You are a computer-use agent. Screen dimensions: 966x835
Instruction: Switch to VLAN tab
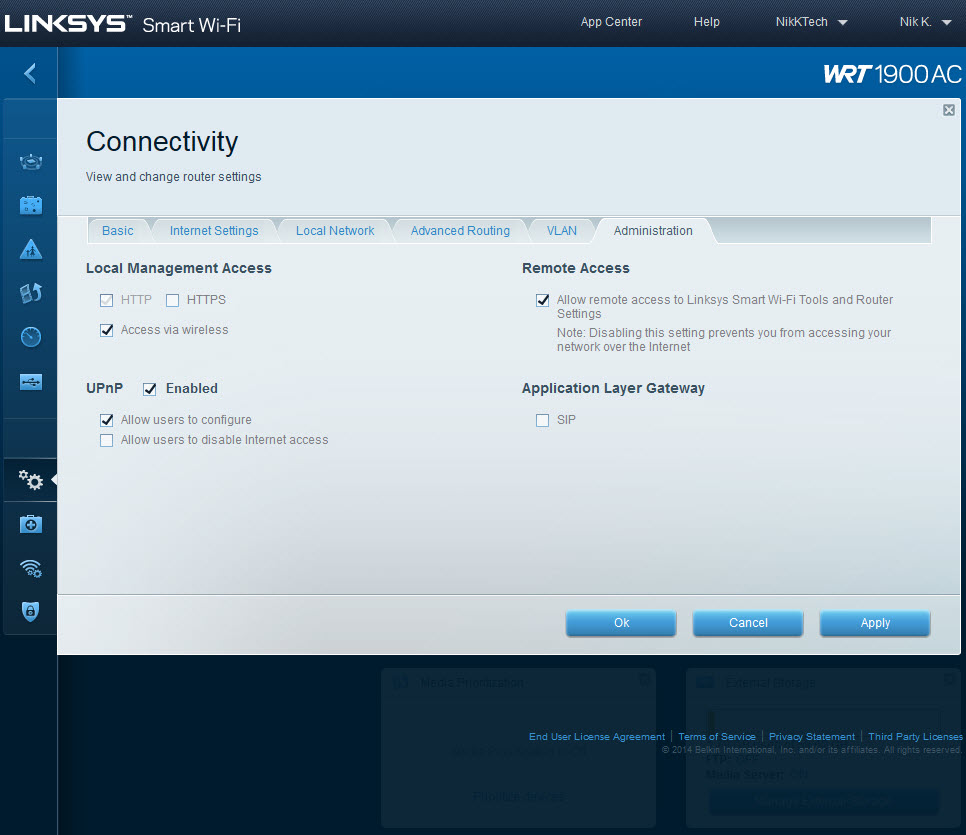[x=562, y=230]
